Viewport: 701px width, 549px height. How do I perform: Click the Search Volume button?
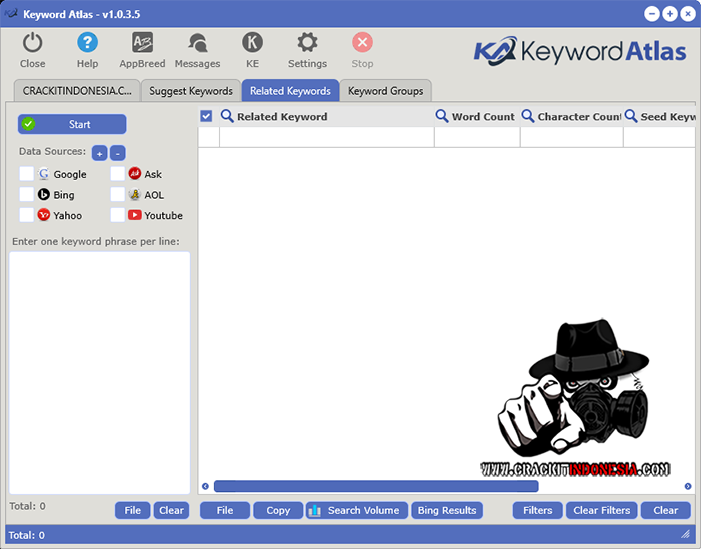[356, 510]
